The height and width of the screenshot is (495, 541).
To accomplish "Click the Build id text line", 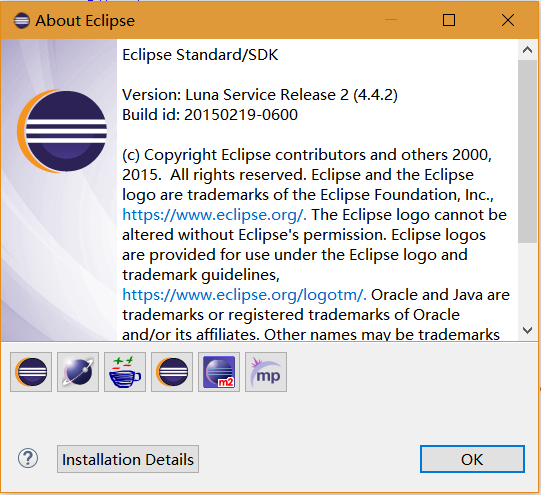I will point(210,115).
